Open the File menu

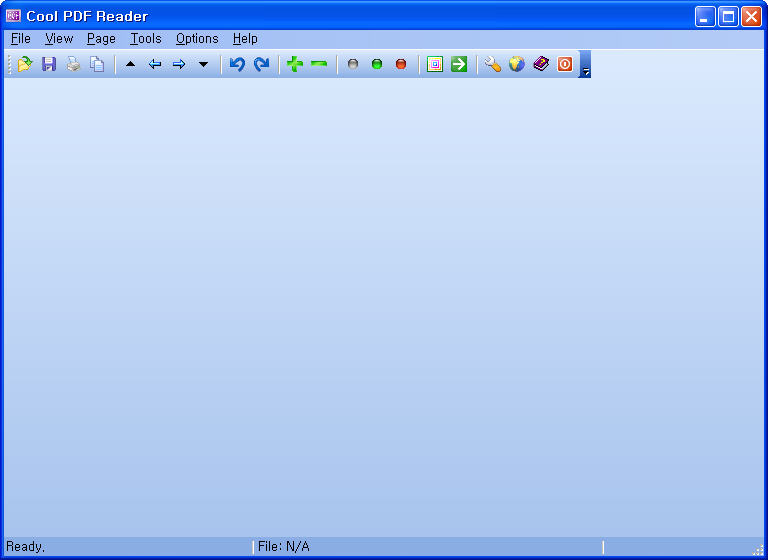pos(21,39)
